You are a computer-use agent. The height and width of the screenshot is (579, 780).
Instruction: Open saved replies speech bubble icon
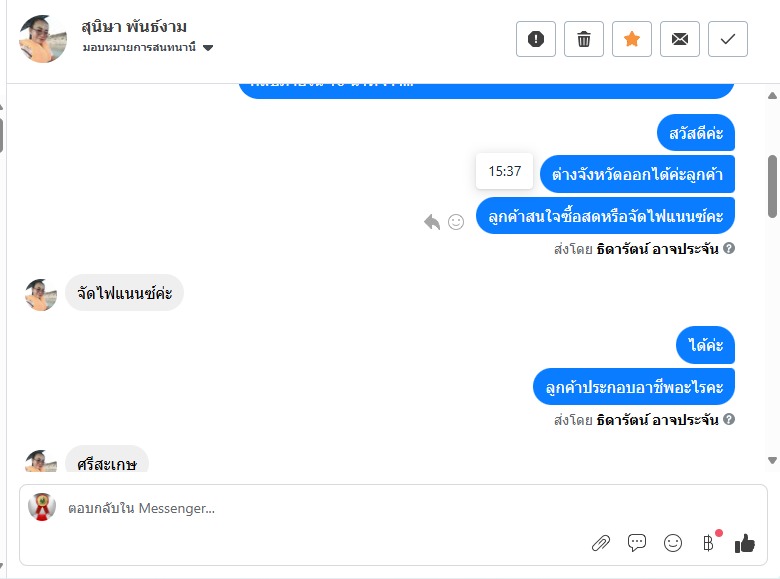(x=637, y=543)
